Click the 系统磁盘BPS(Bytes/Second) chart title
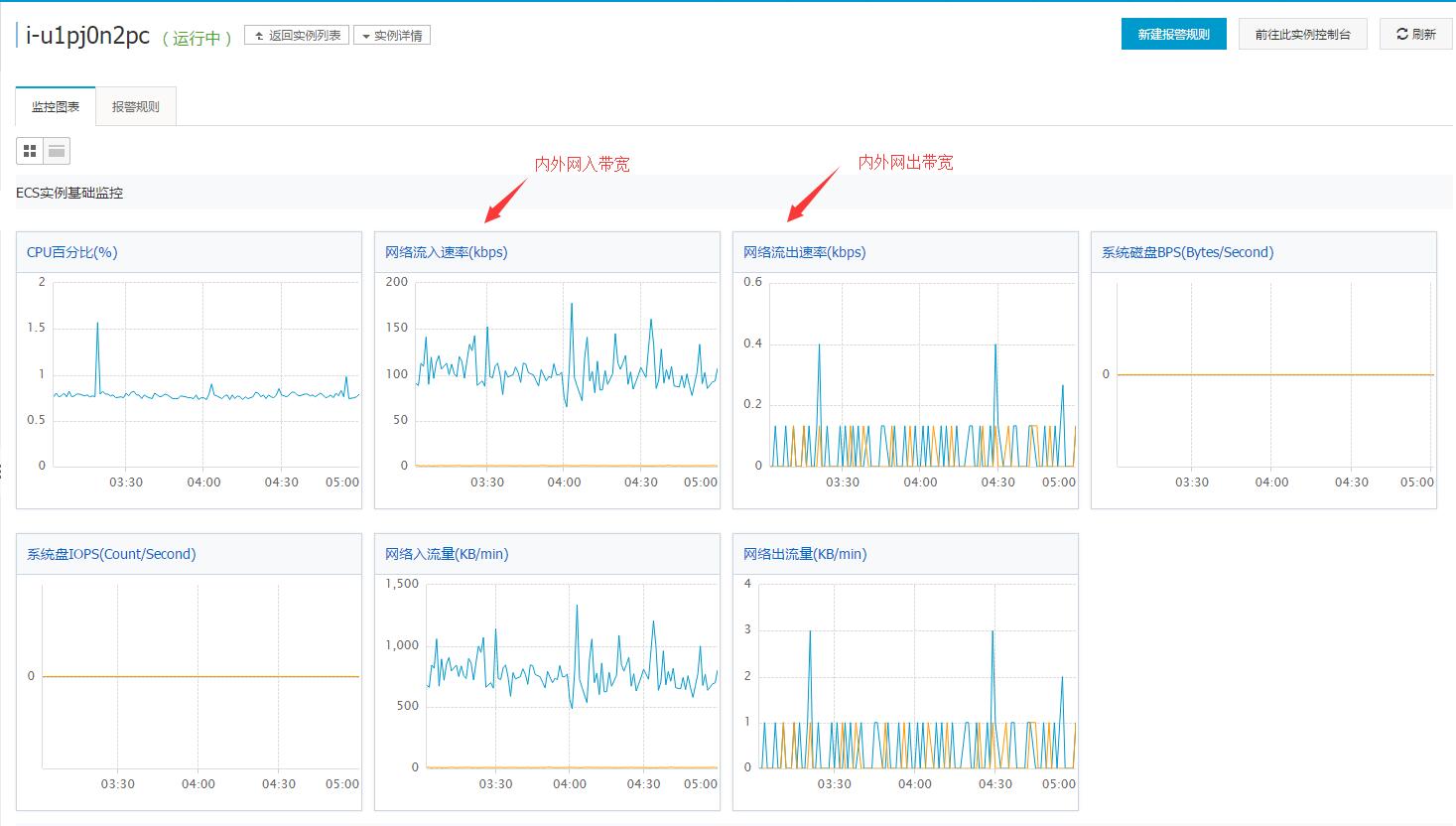1456x826 pixels. click(x=1188, y=252)
